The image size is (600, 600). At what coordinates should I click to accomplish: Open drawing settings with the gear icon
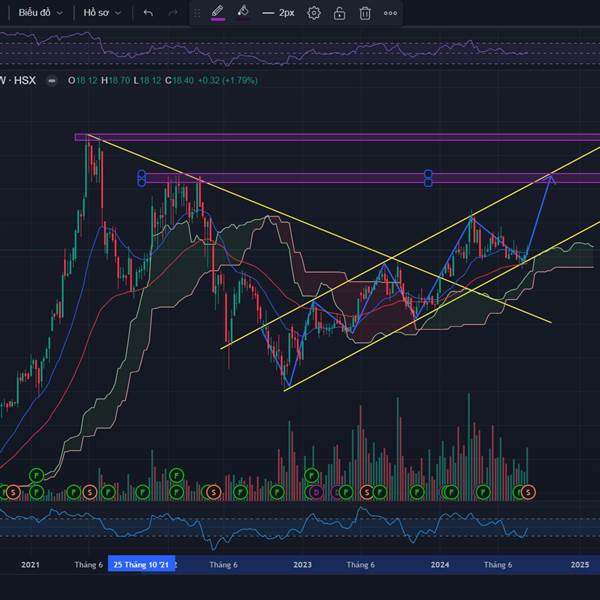[314, 13]
